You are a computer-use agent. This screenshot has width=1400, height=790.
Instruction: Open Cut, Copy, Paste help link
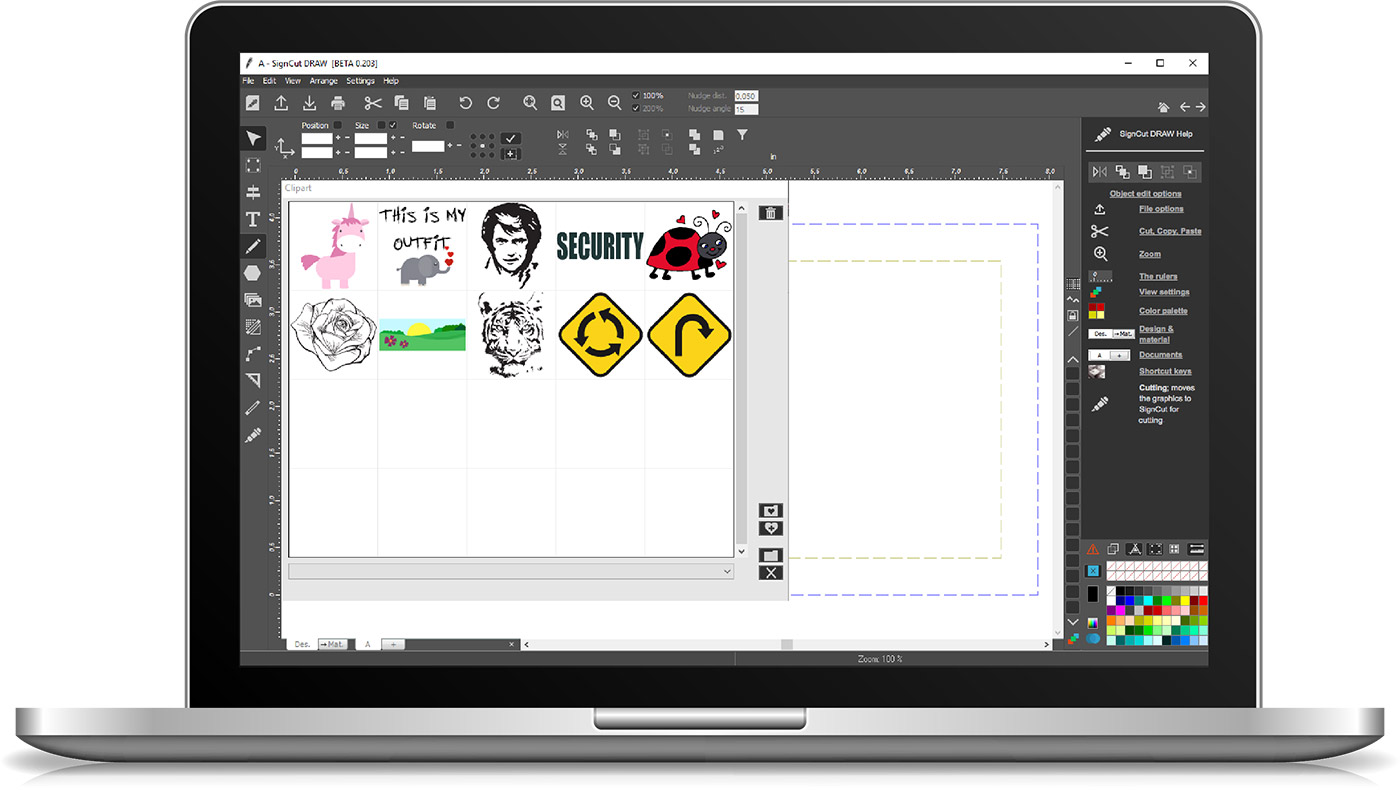tap(1170, 231)
